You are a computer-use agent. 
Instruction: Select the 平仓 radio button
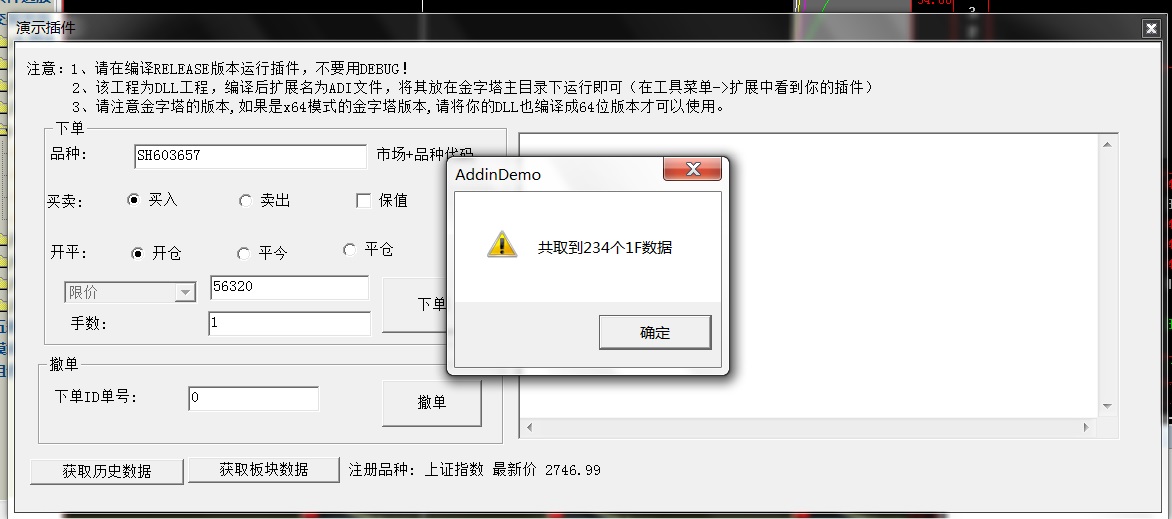tap(349, 249)
